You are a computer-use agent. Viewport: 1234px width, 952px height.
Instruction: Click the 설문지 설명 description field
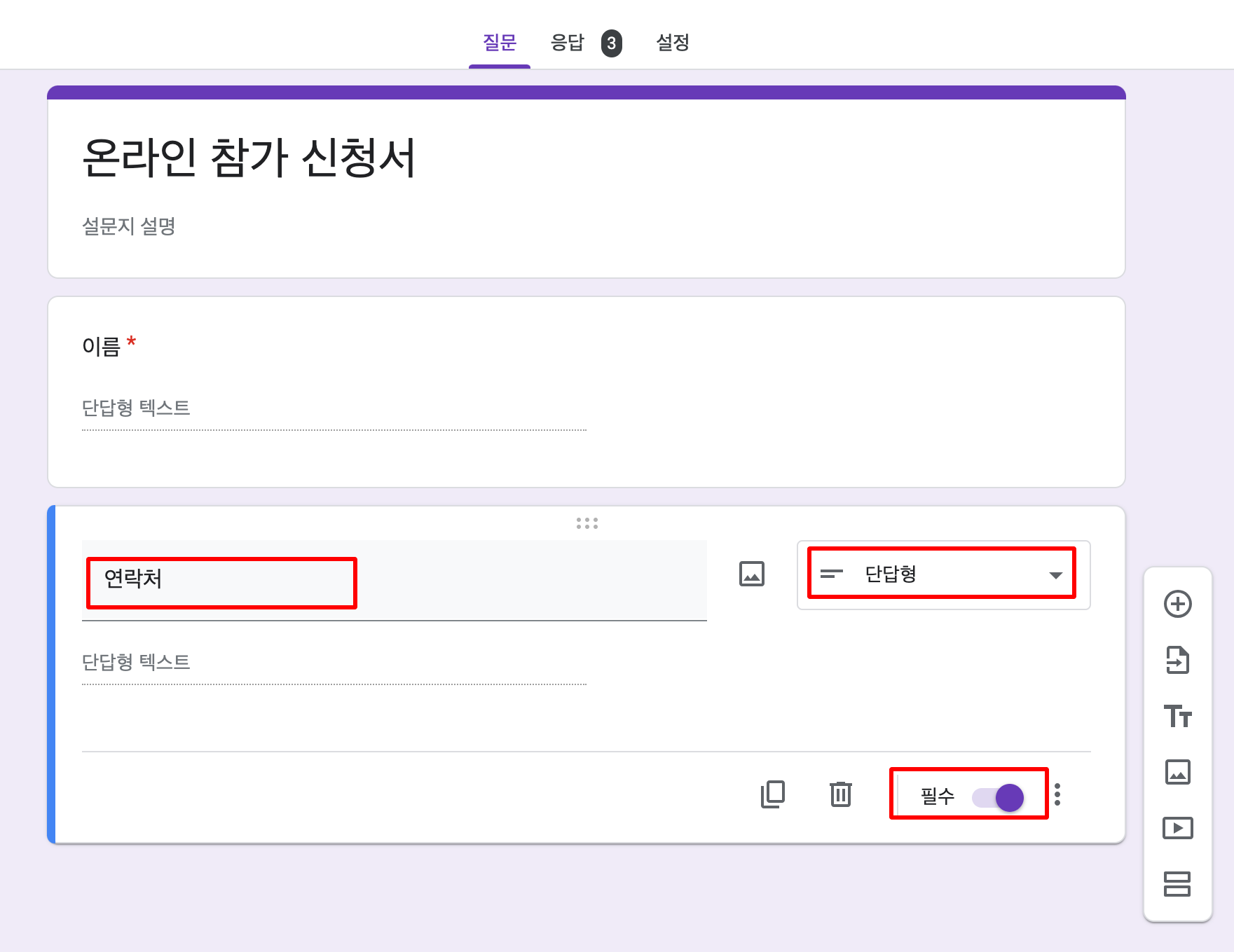pyautogui.click(x=129, y=226)
